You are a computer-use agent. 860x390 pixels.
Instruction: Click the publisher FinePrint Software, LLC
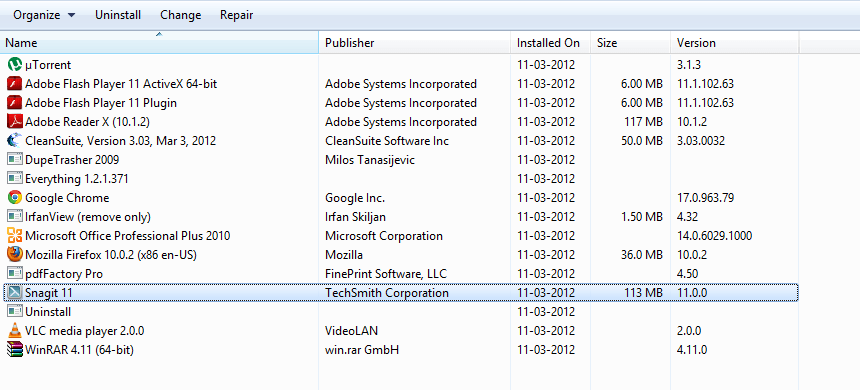(386, 274)
